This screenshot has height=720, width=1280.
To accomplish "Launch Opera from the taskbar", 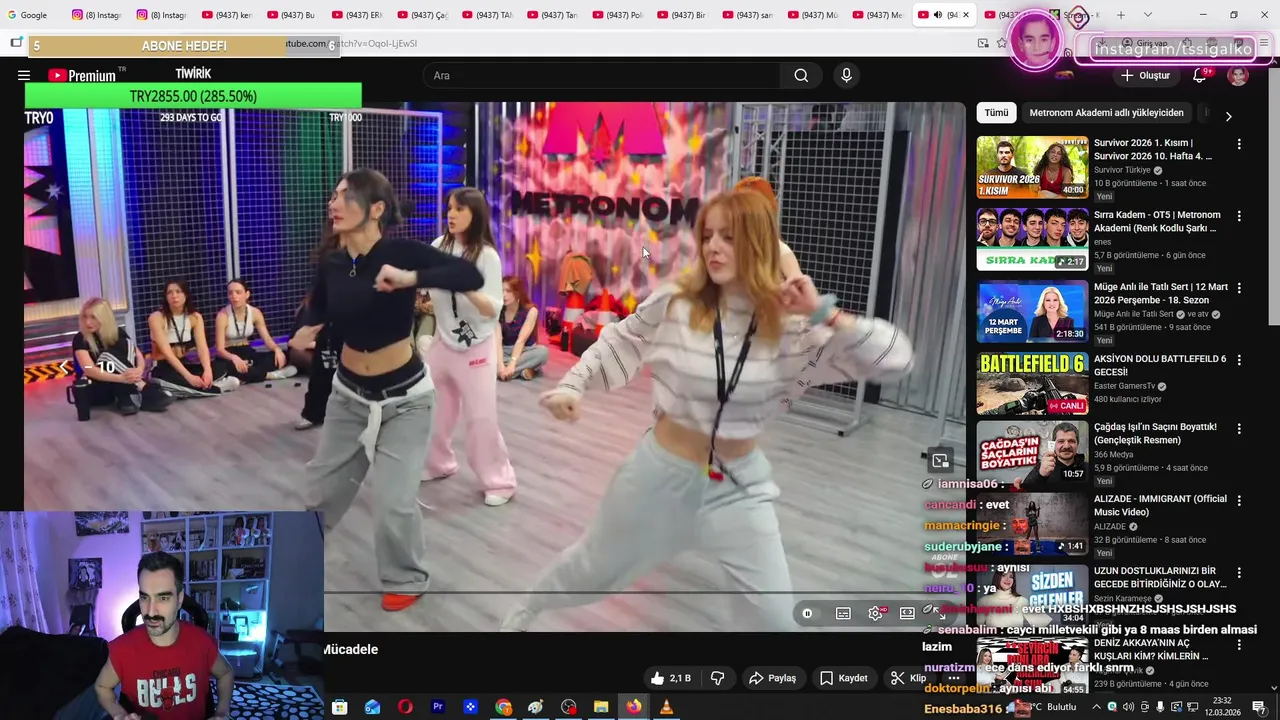I will tap(405, 707).
